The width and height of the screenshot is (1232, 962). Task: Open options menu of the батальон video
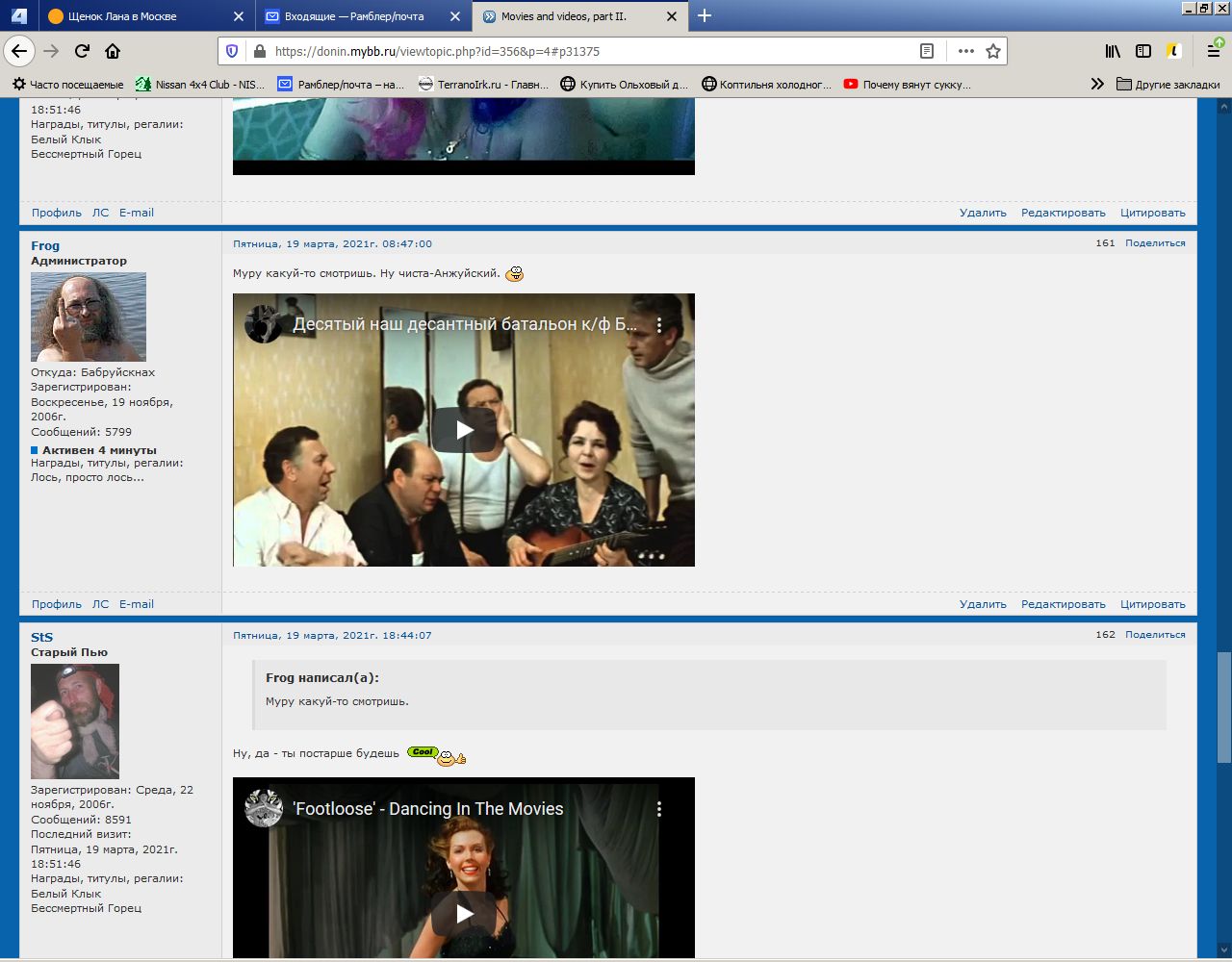(x=659, y=325)
